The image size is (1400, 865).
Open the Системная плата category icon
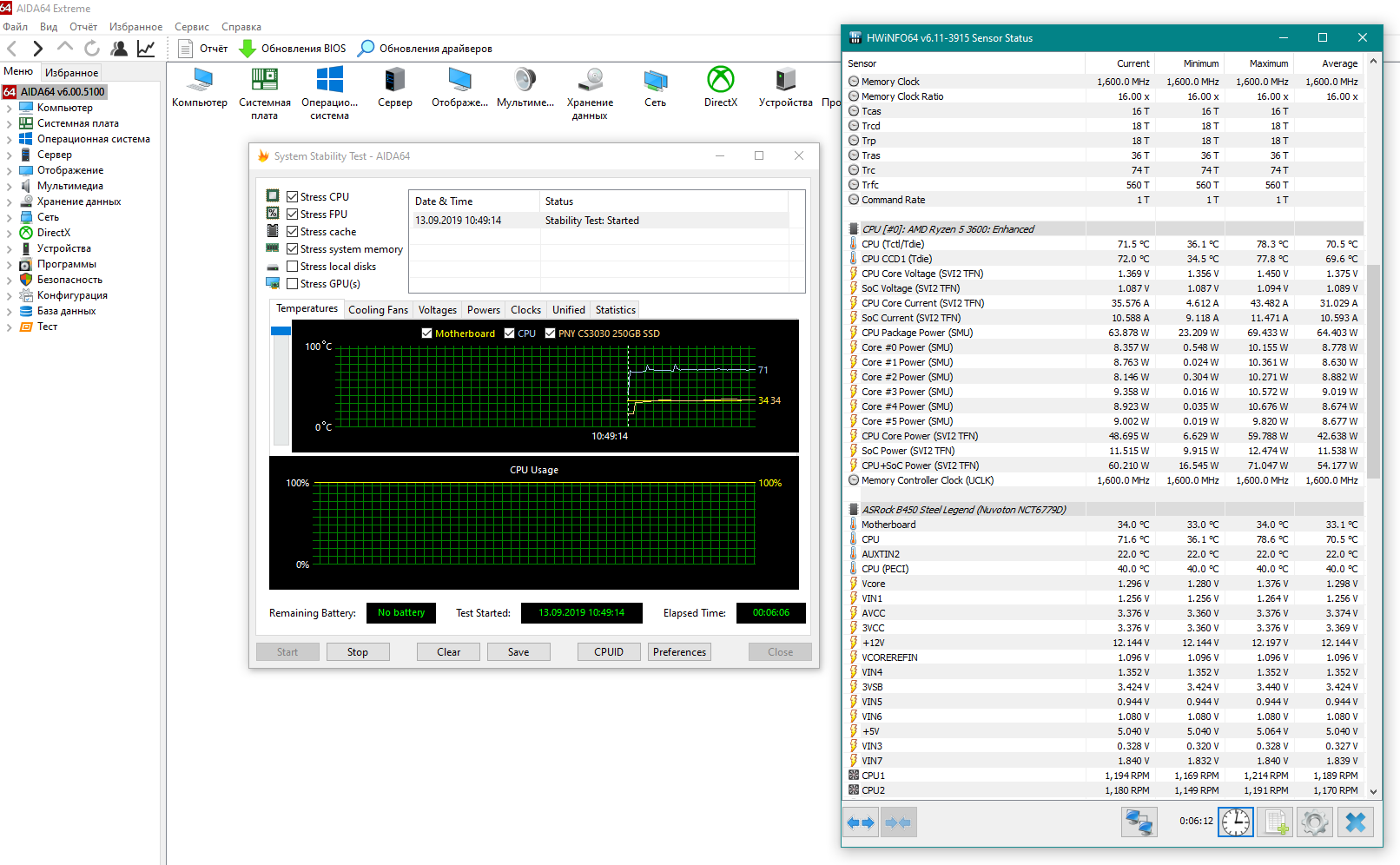[x=265, y=94]
